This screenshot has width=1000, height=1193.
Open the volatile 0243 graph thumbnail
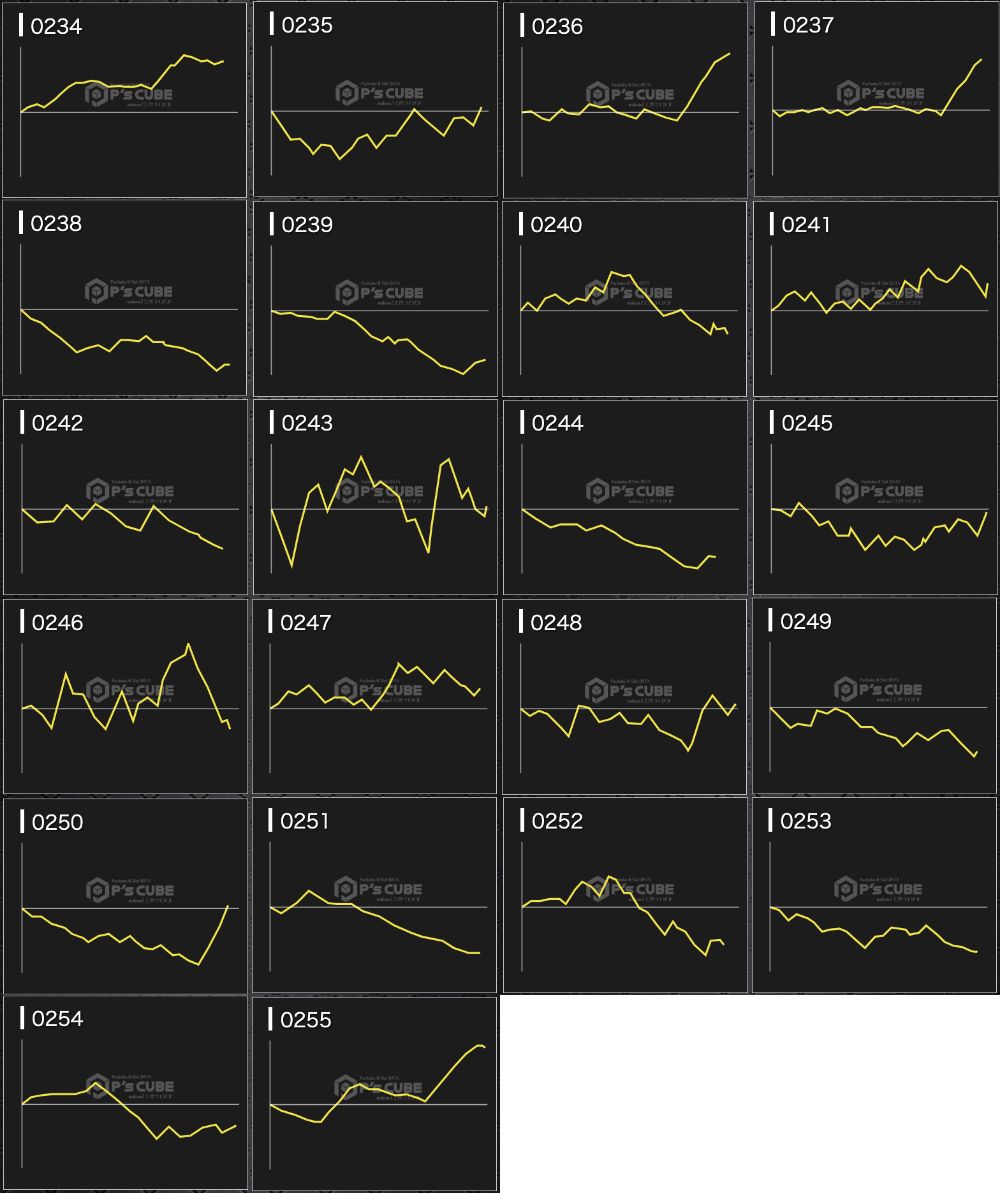pos(375,498)
